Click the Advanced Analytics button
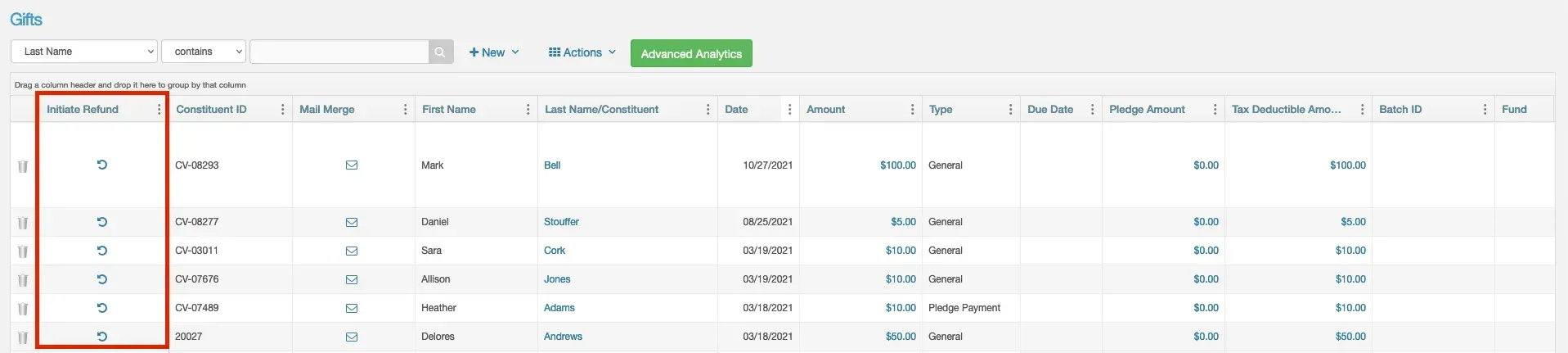 (x=691, y=53)
